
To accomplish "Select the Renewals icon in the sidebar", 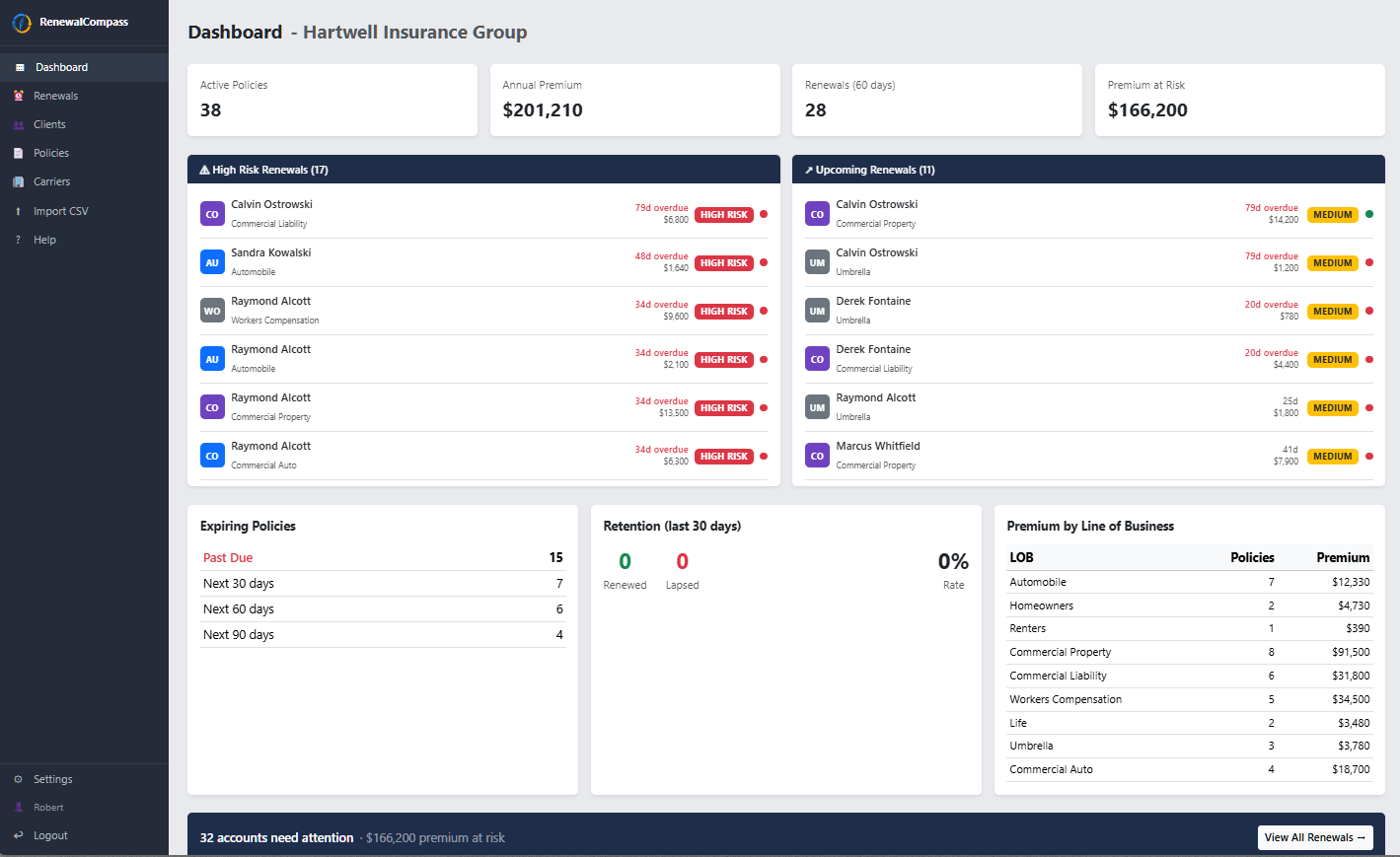I will pyautogui.click(x=18, y=96).
